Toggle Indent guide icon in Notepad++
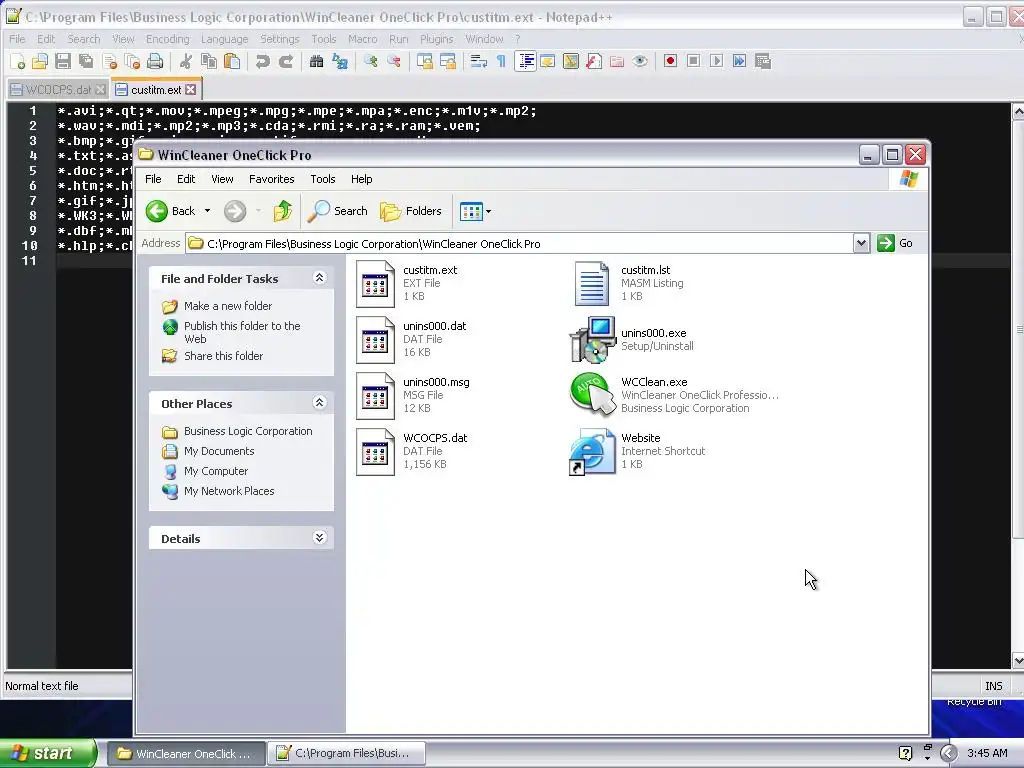 (525, 61)
